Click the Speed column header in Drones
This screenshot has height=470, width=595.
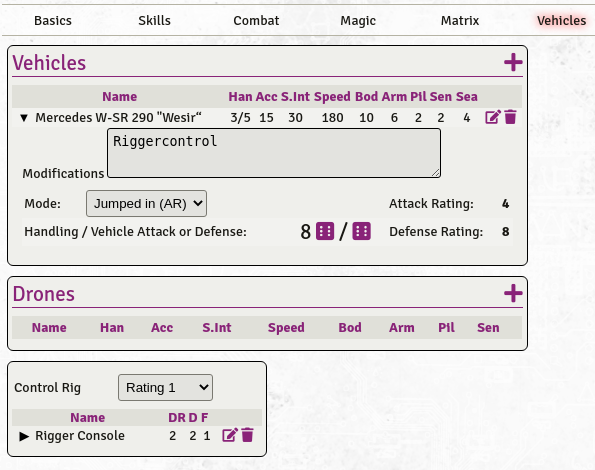pyautogui.click(x=286, y=327)
